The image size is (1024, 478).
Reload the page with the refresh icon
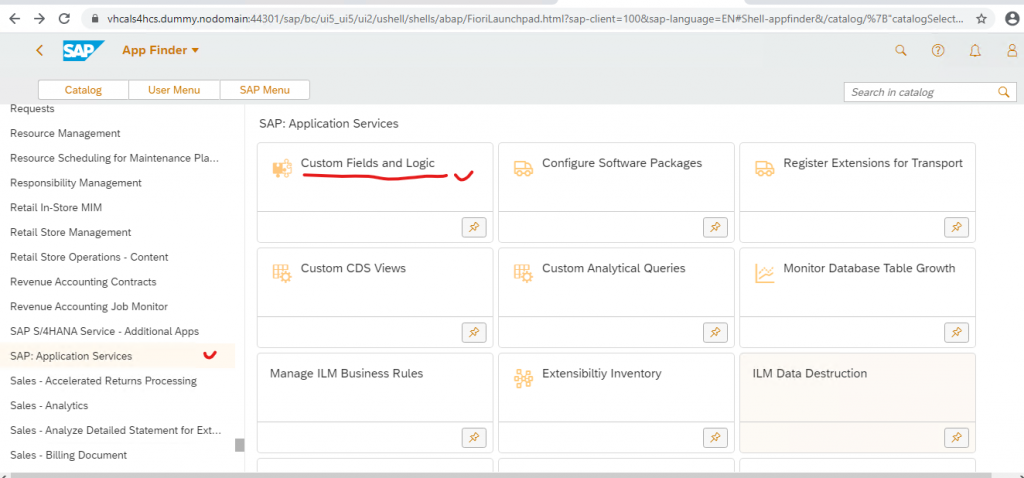[x=64, y=18]
